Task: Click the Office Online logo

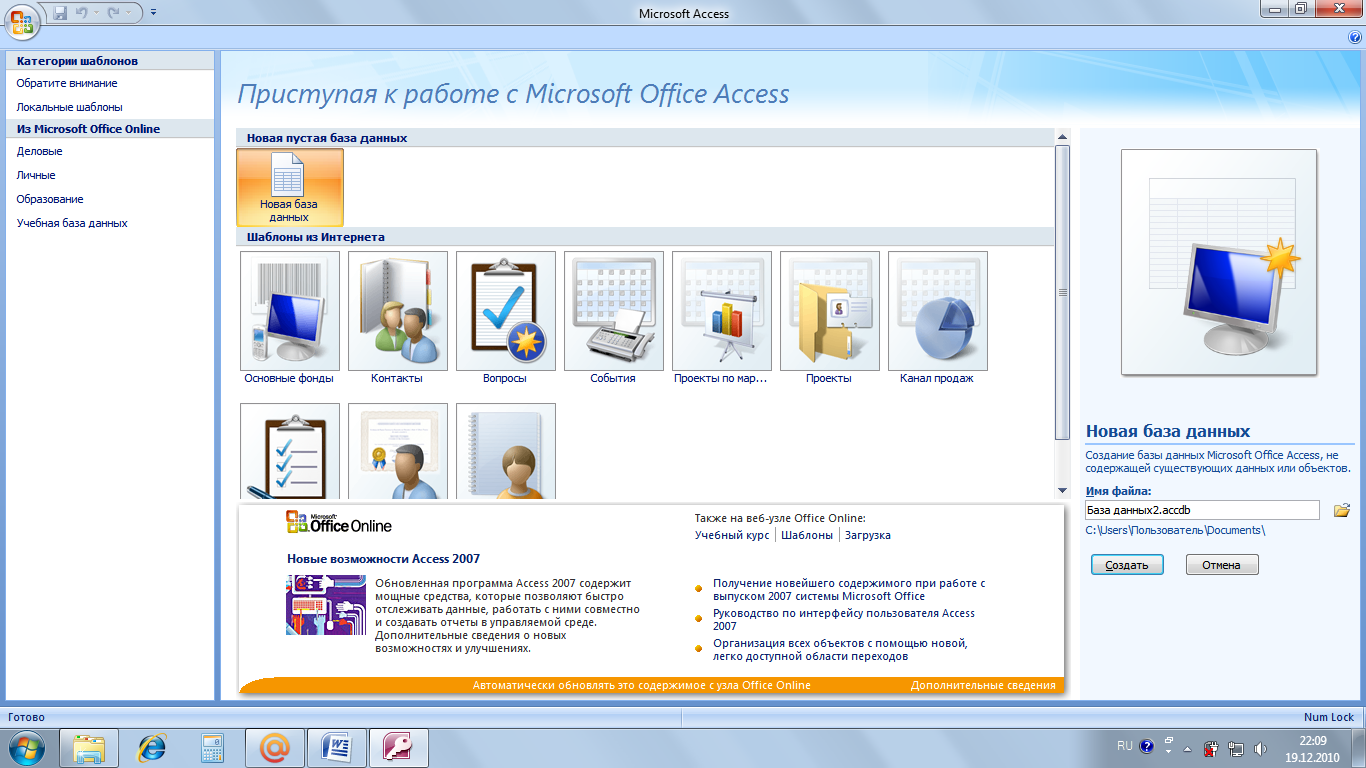Action: (339, 523)
